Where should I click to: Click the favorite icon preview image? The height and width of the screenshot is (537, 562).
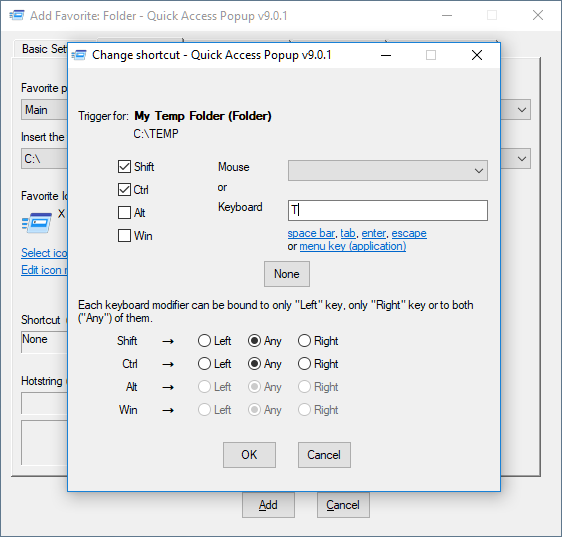coord(37,222)
